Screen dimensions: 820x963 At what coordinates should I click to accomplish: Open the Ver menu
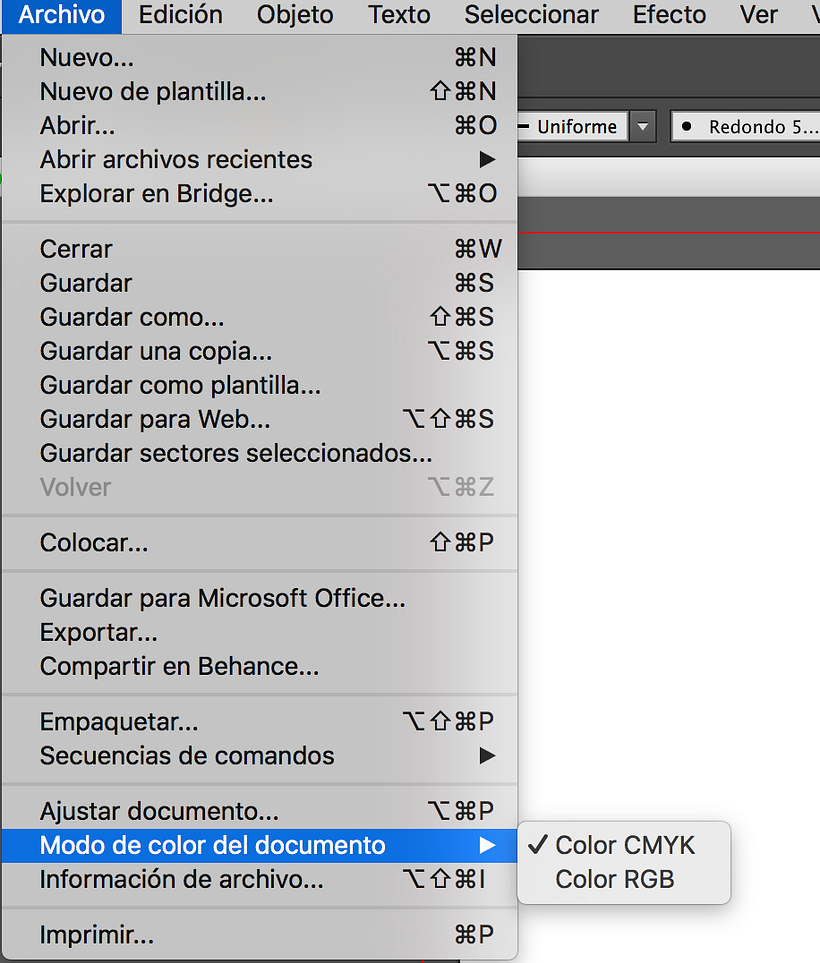(x=758, y=15)
